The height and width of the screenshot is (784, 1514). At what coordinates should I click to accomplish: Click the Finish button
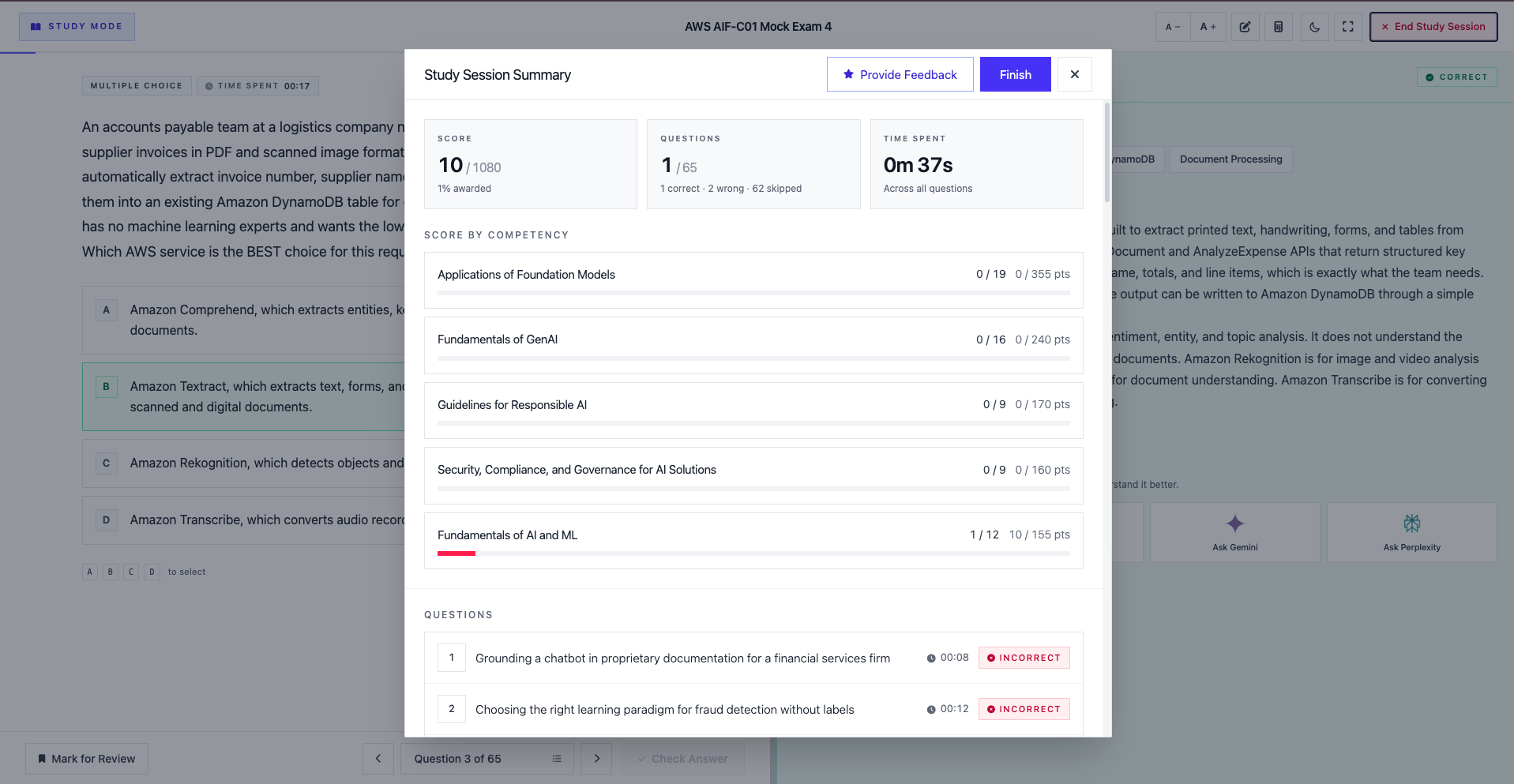tap(1016, 74)
